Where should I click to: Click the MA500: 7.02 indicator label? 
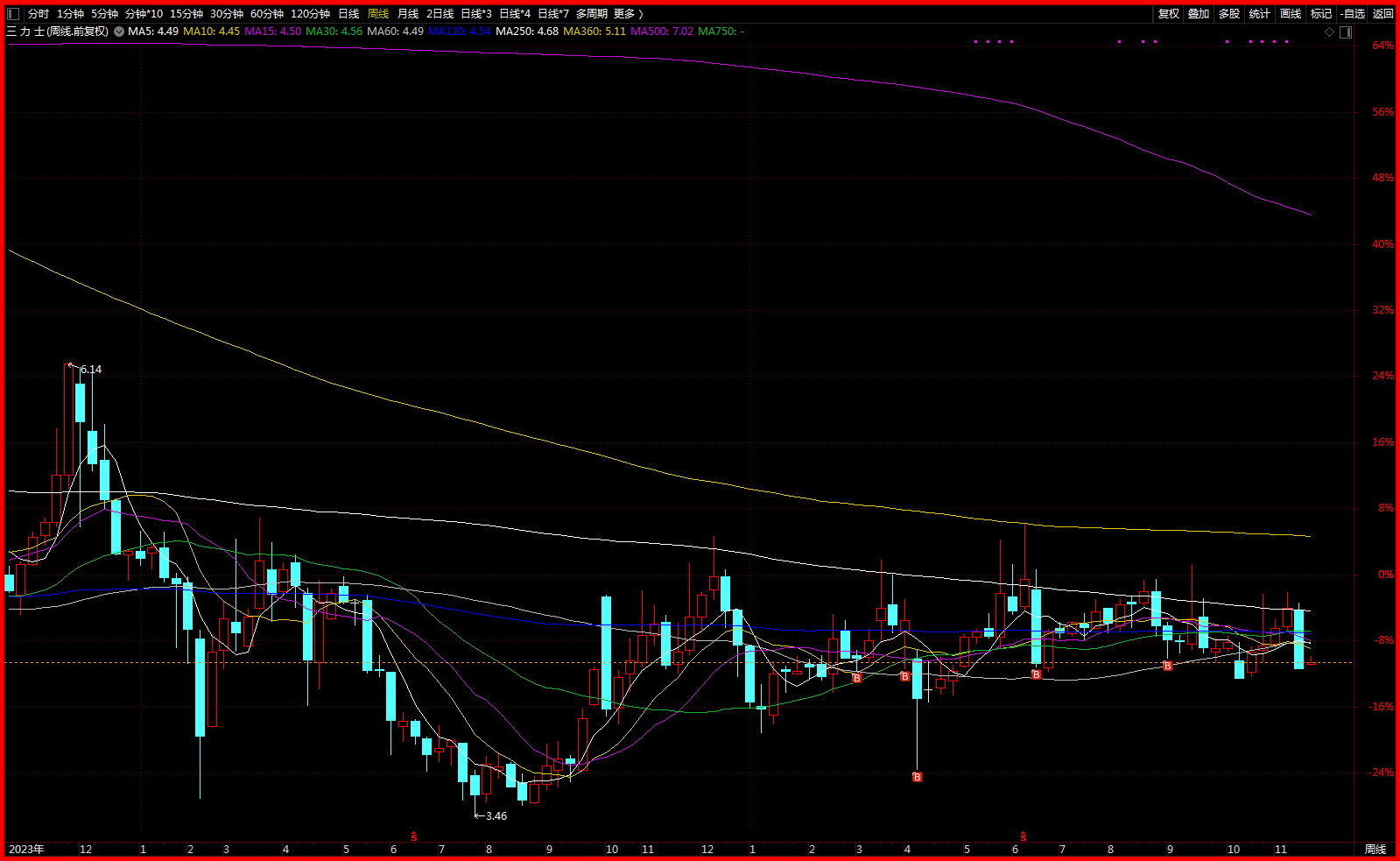coord(662,32)
